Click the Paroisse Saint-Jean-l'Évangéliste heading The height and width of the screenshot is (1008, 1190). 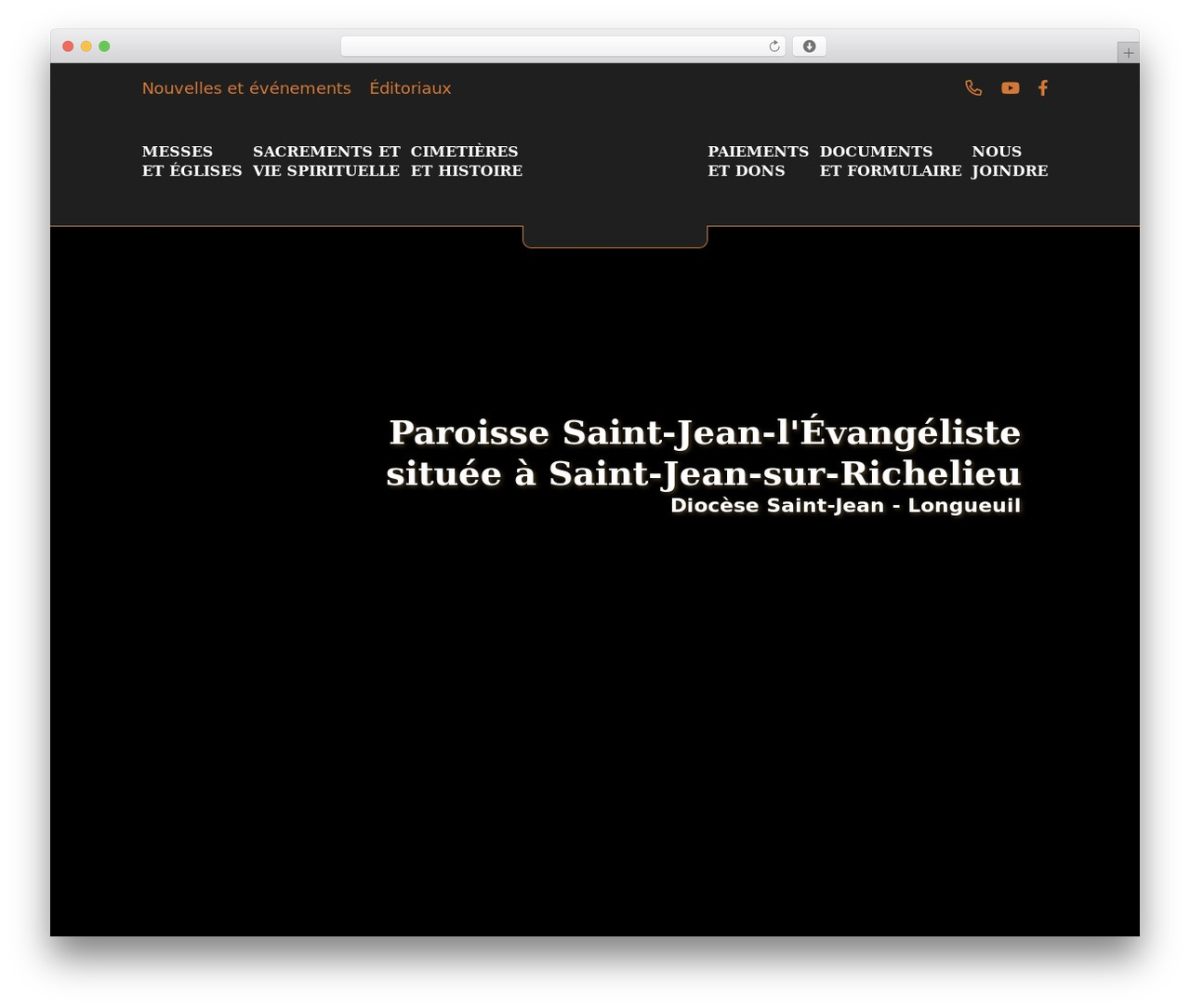(x=704, y=453)
